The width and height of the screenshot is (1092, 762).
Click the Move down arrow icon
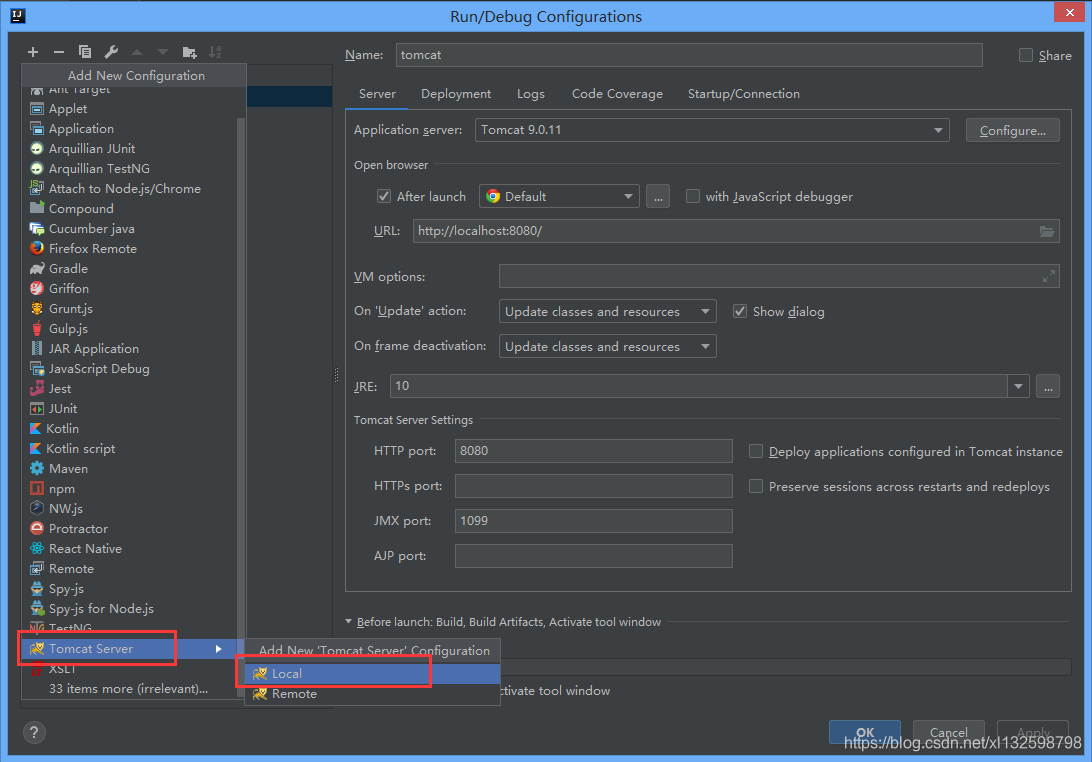pyautogui.click(x=163, y=52)
